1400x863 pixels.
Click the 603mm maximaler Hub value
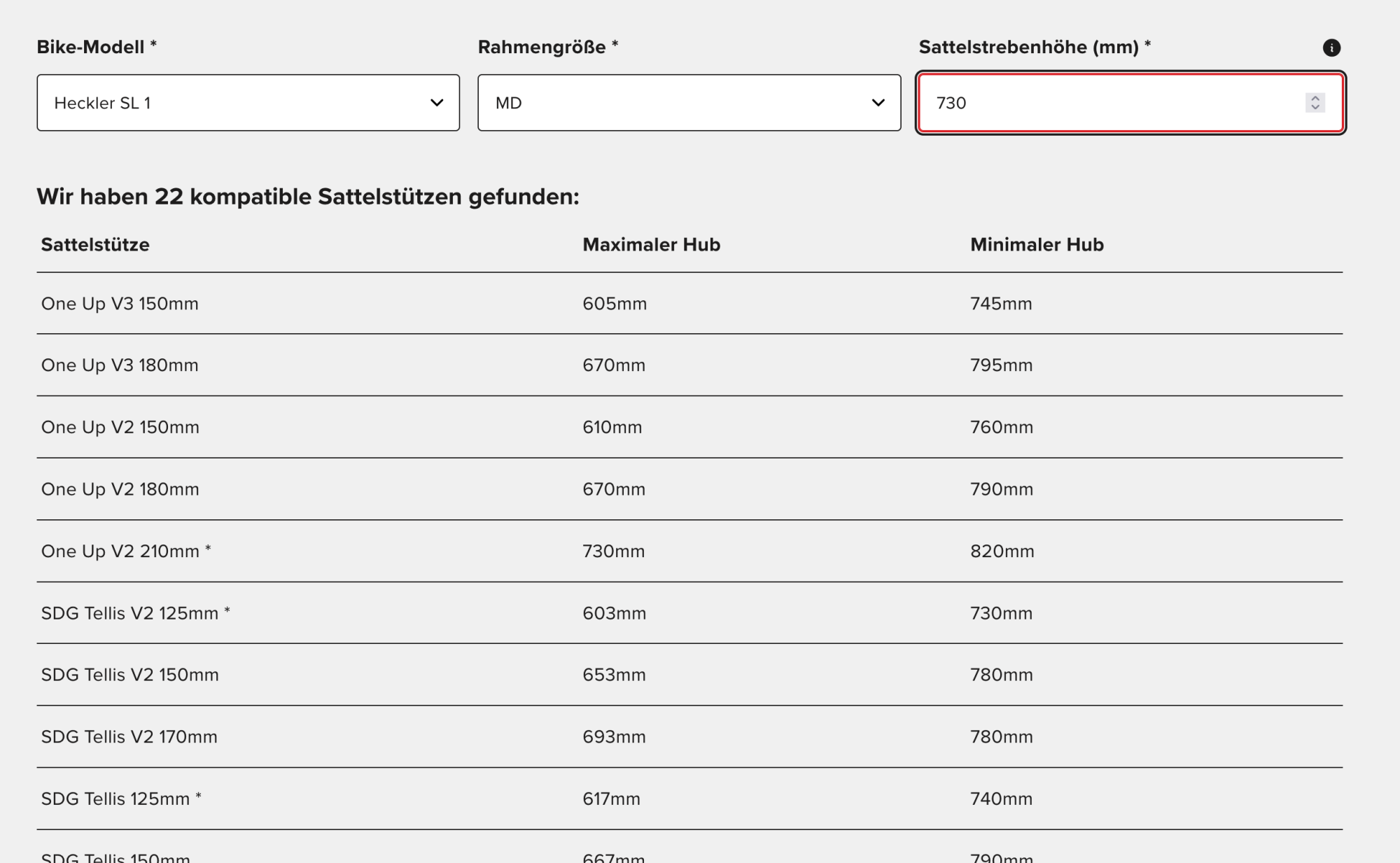615,613
